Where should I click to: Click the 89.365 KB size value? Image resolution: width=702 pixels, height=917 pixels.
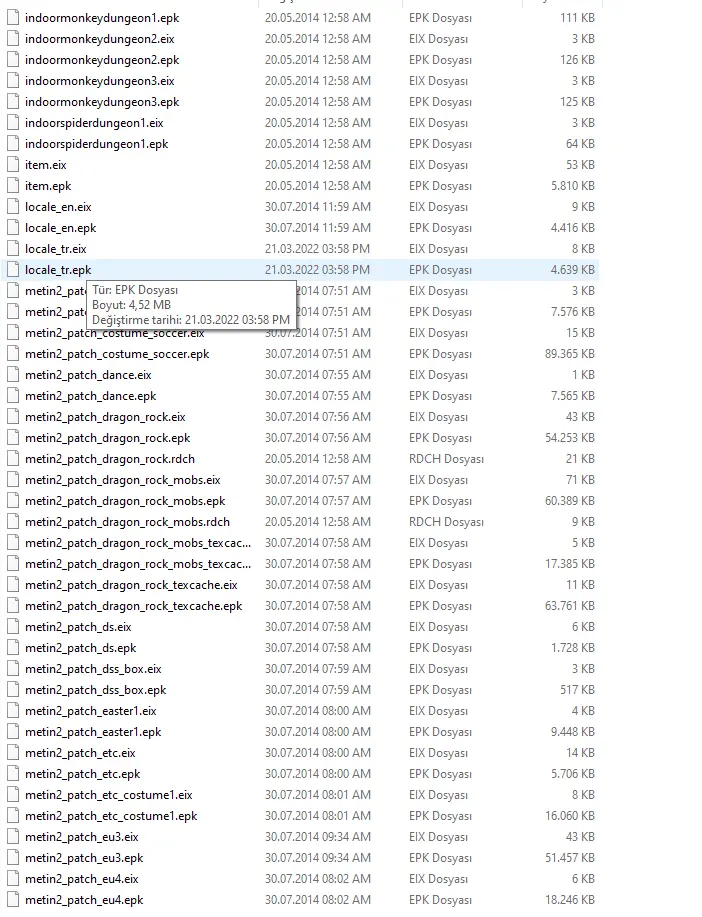point(567,354)
